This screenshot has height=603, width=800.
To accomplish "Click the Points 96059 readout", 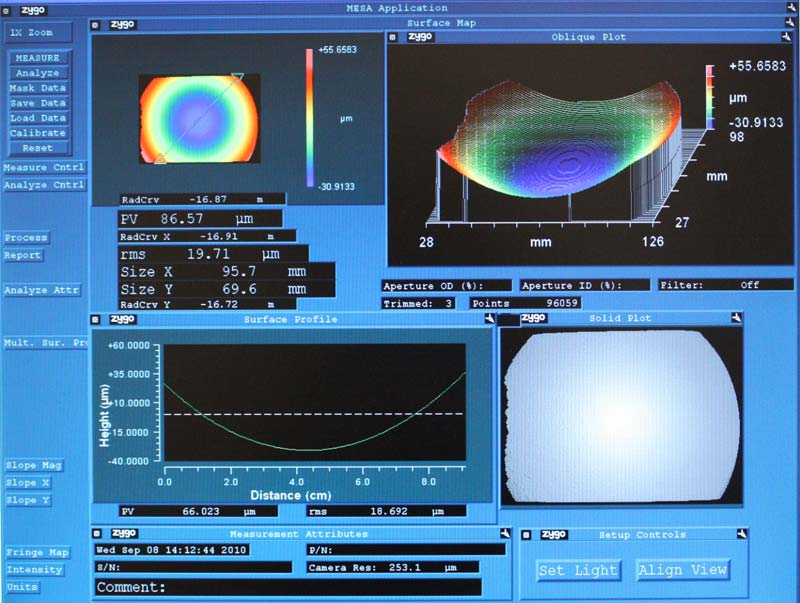I will coord(525,303).
